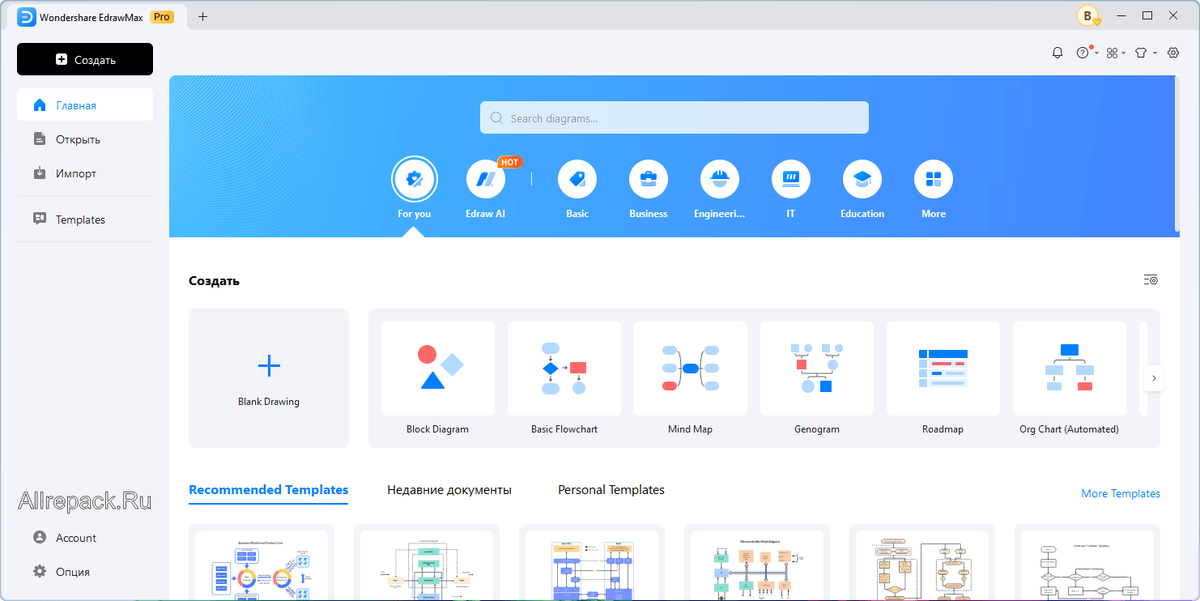Create a Blank Drawing

[x=269, y=378]
